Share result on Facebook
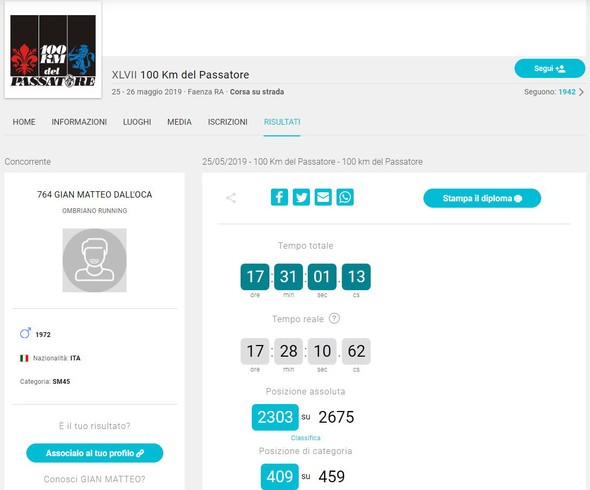590x490 pixels. pyautogui.click(x=279, y=197)
